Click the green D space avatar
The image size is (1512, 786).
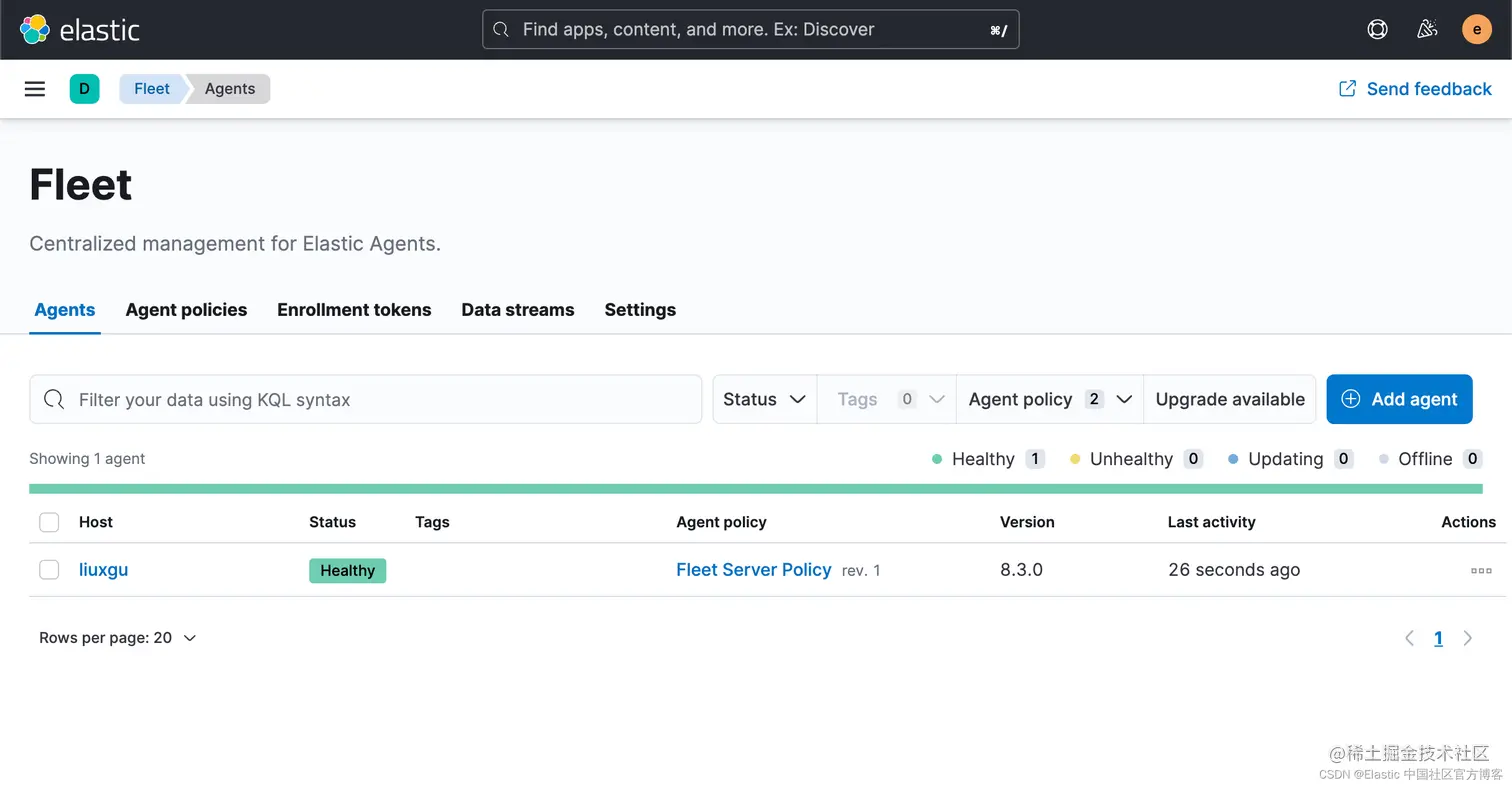[x=84, y=89]
